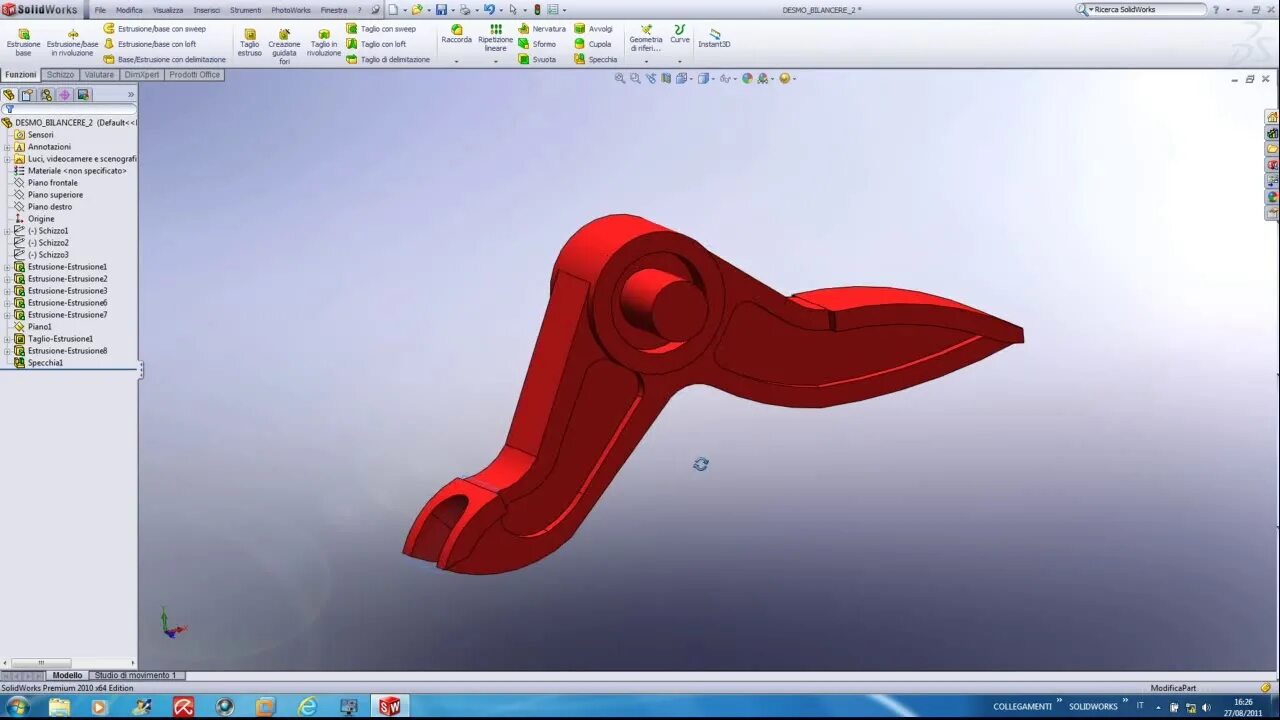Switch to the Schizzo tab
This screenshot has width=1280, height=720.
coord(60,75)
